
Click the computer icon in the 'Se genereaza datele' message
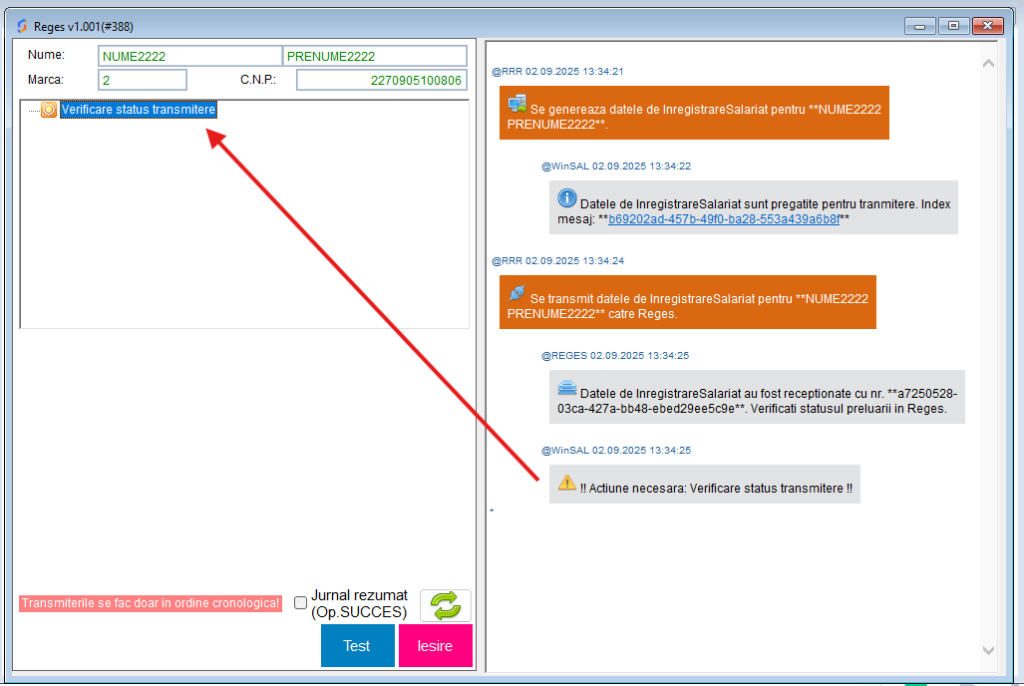point(517,103)
